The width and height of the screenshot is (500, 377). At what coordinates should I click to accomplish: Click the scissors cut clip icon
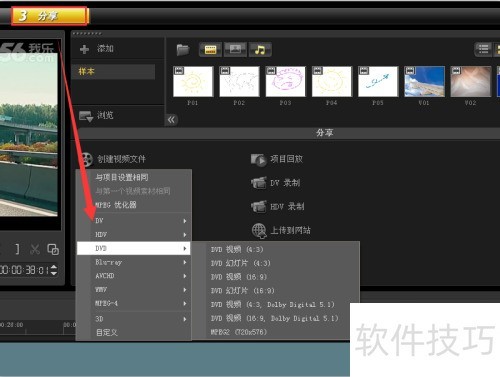point(35,249)
